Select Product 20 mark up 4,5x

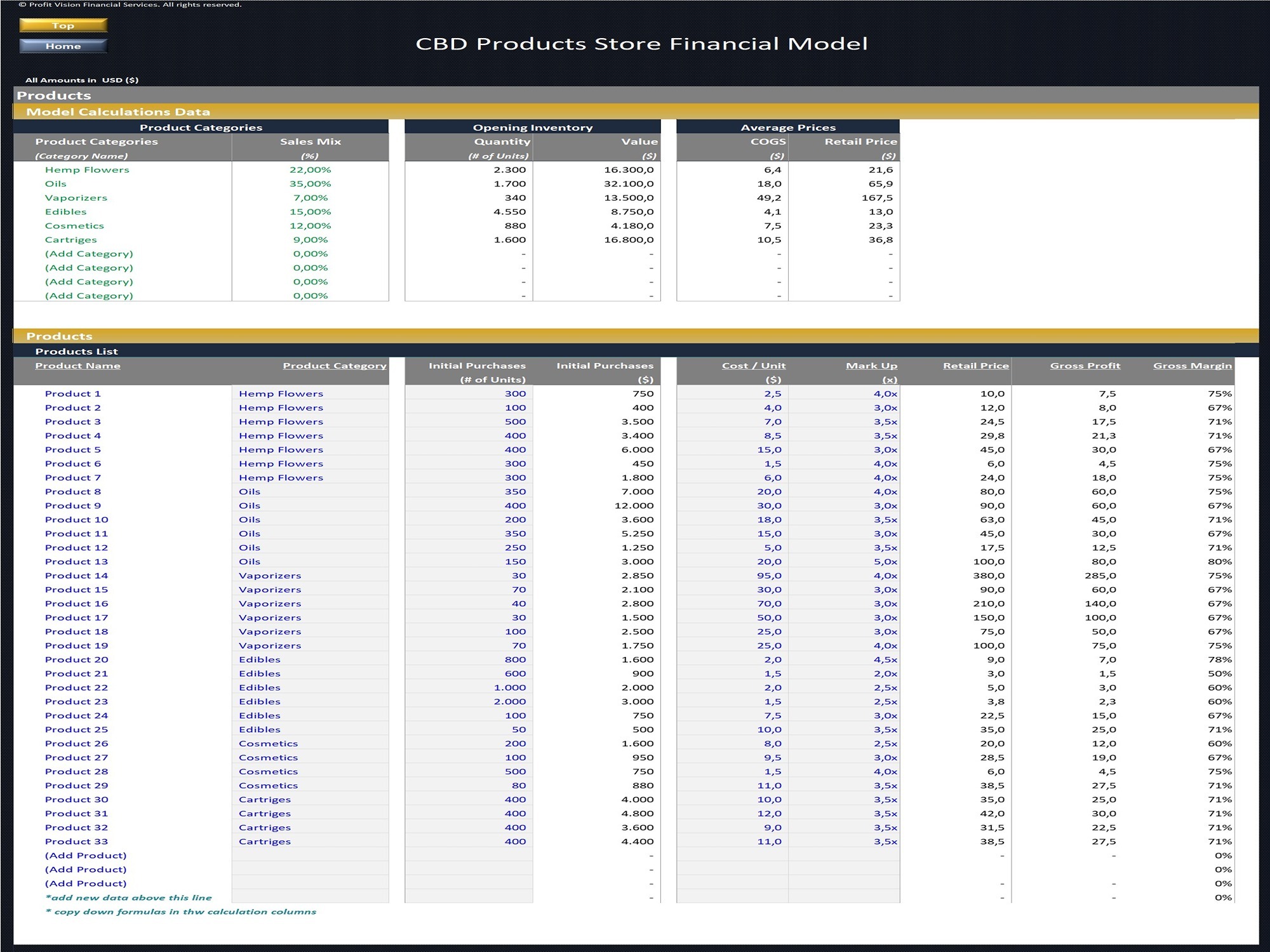pos(844,659)
